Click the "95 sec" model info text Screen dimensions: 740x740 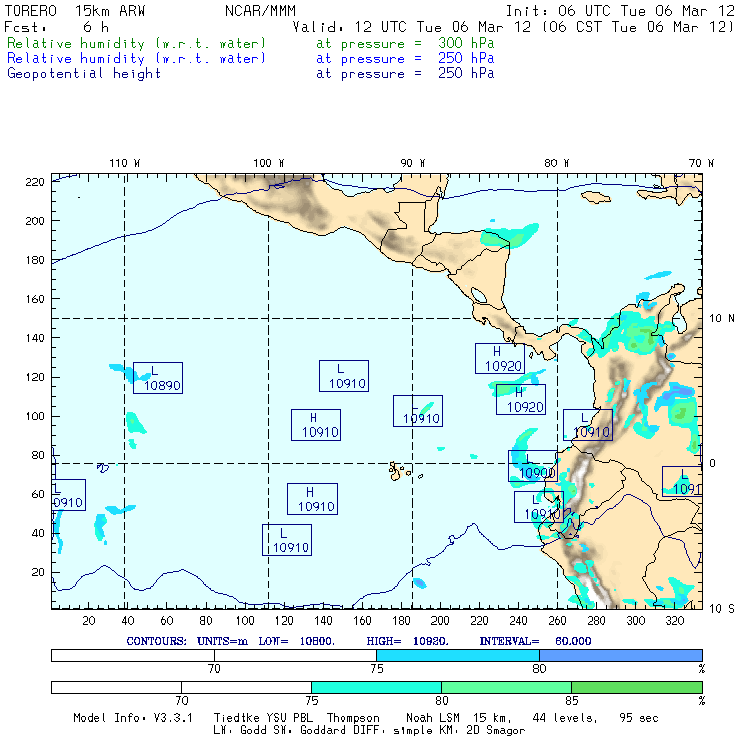(639, 718)
